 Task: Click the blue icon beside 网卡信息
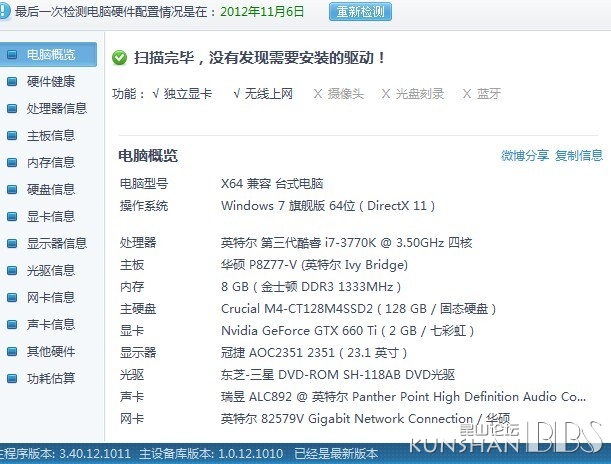[12, 298]
